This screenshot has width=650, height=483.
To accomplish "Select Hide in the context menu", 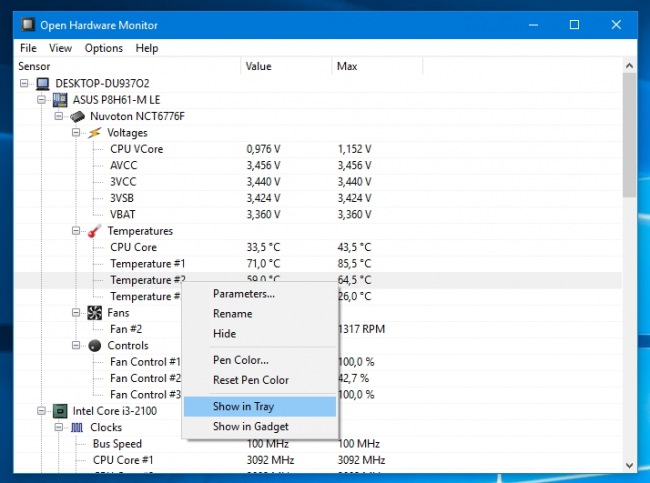I will point(260,334).
